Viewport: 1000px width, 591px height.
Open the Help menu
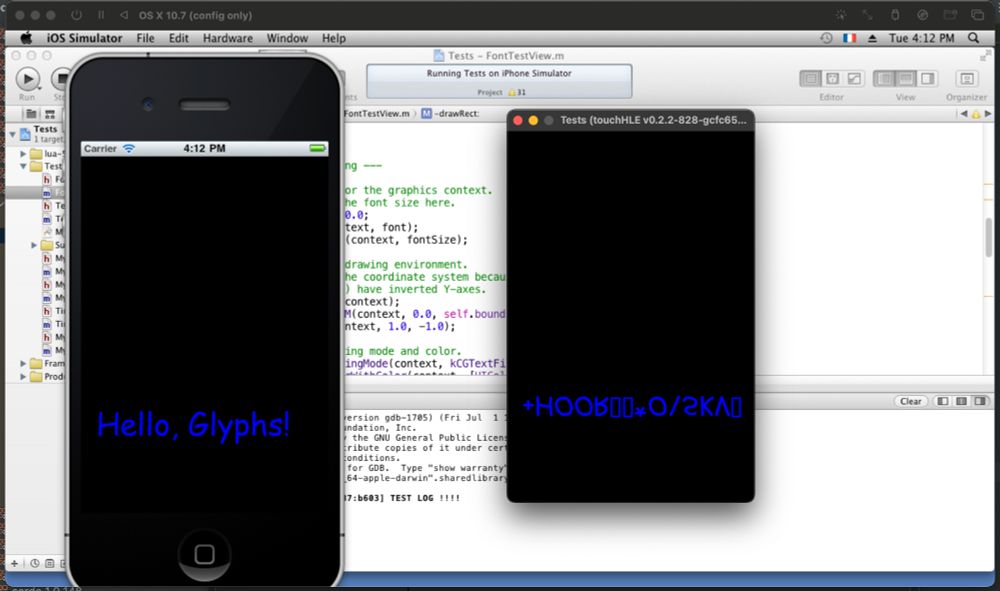[x=334, y=38]
